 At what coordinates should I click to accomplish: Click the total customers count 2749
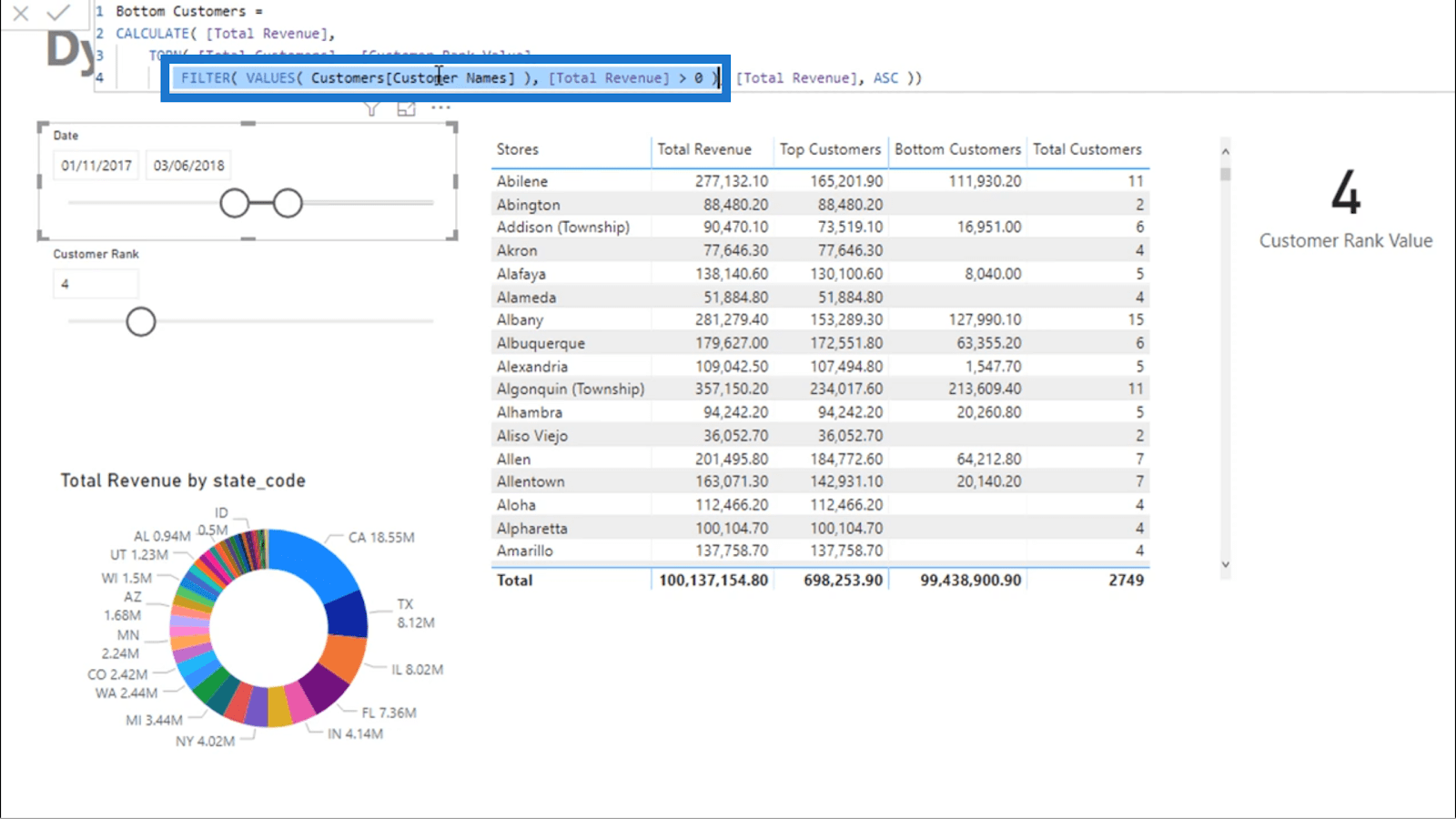coord(1126,580)
